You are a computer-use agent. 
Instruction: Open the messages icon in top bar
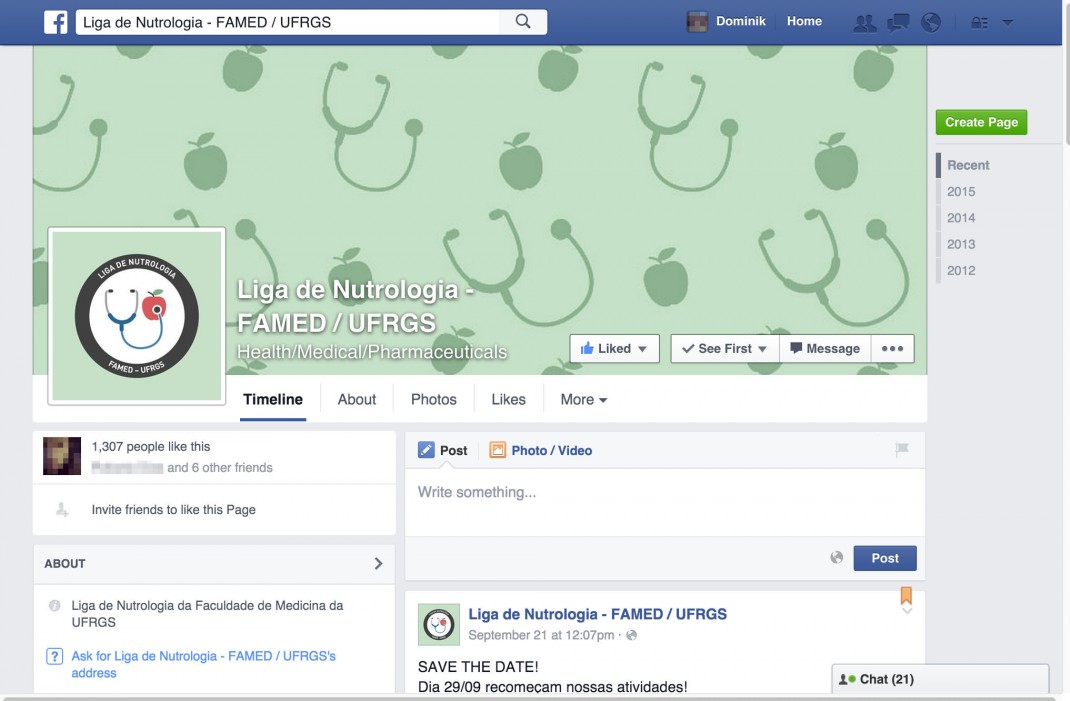(x=898, y=23)
